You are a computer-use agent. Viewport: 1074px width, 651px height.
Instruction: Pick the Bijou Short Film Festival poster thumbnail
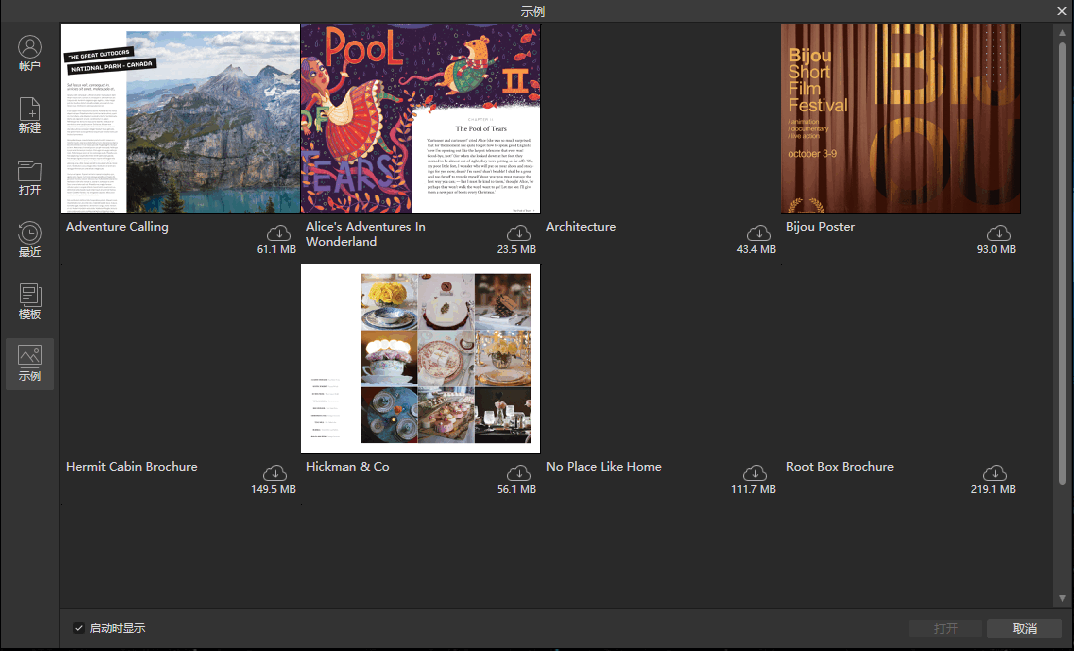click(900, 118)
